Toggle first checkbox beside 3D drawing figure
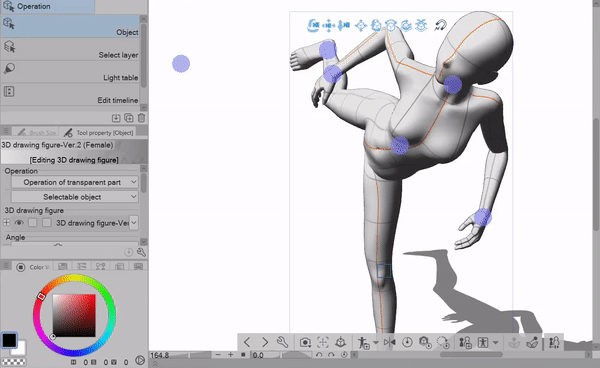This screenshot has width=600, height=368. 33,223
